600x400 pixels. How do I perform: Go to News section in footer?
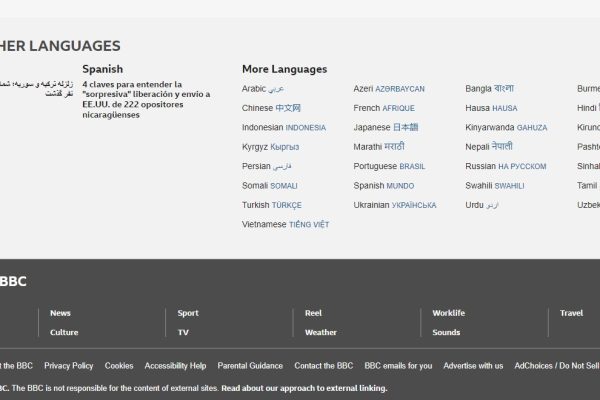click(x=60, y=313)
